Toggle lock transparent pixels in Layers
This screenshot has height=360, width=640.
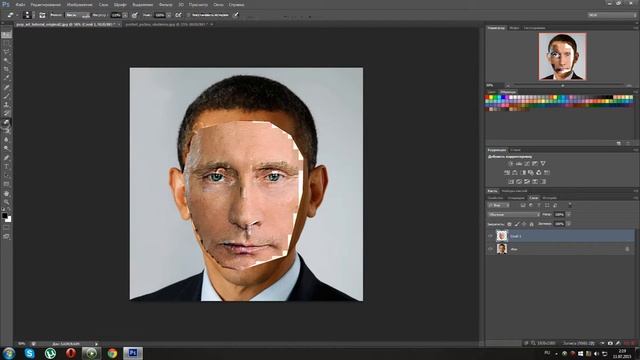pos(509,224)
